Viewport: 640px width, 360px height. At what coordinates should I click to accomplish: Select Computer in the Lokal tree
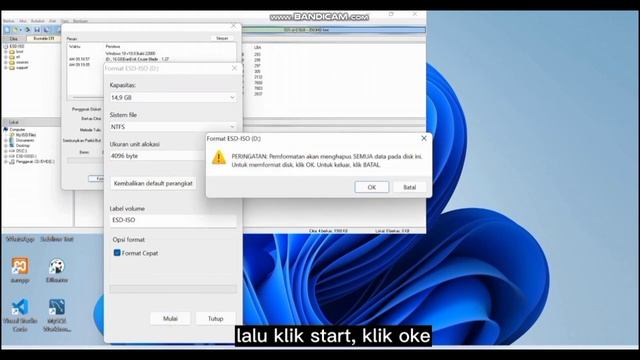point(17,129)
